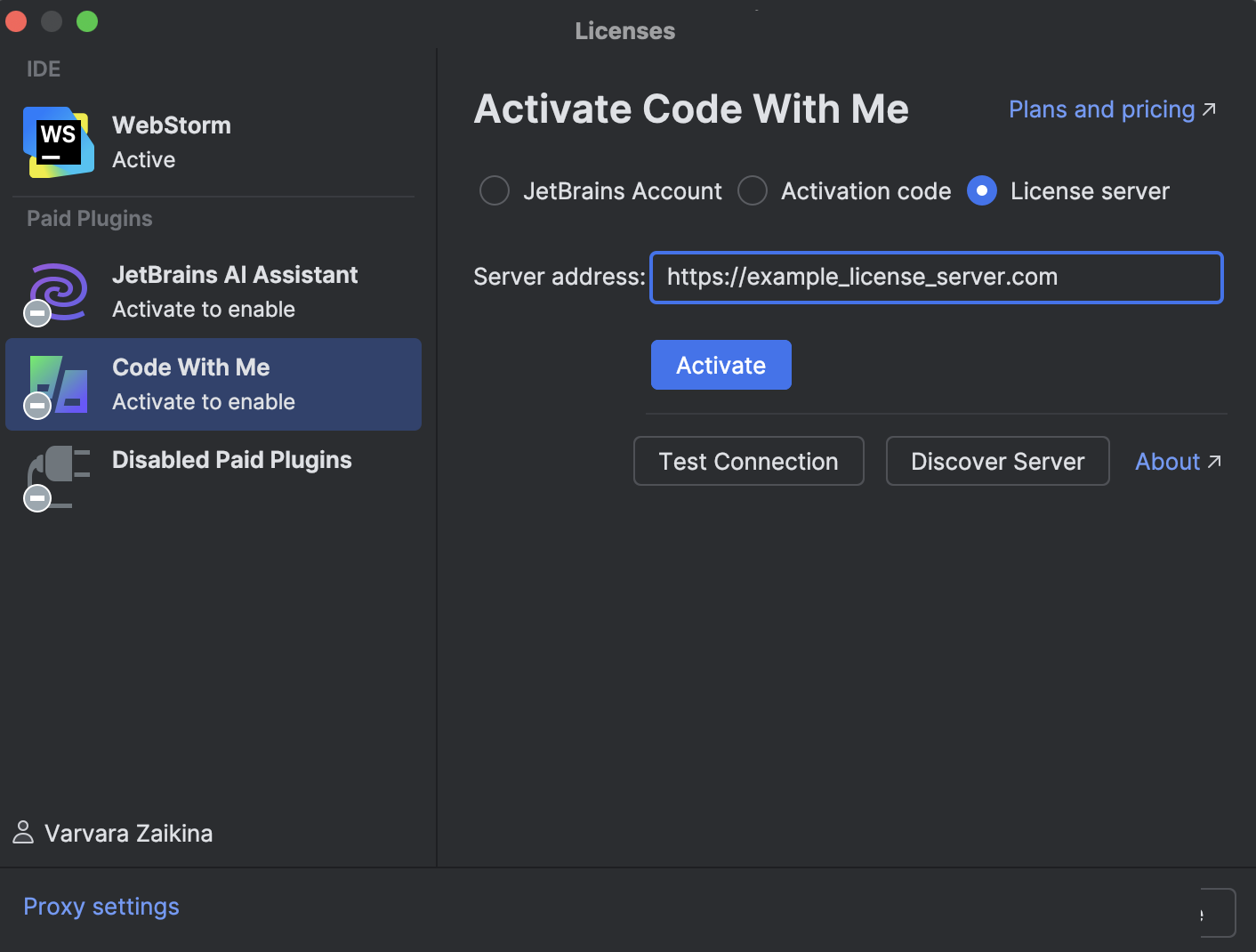Select the License server radio button
This screenshot has height=952, width=1256.
[x=981, y=190]
